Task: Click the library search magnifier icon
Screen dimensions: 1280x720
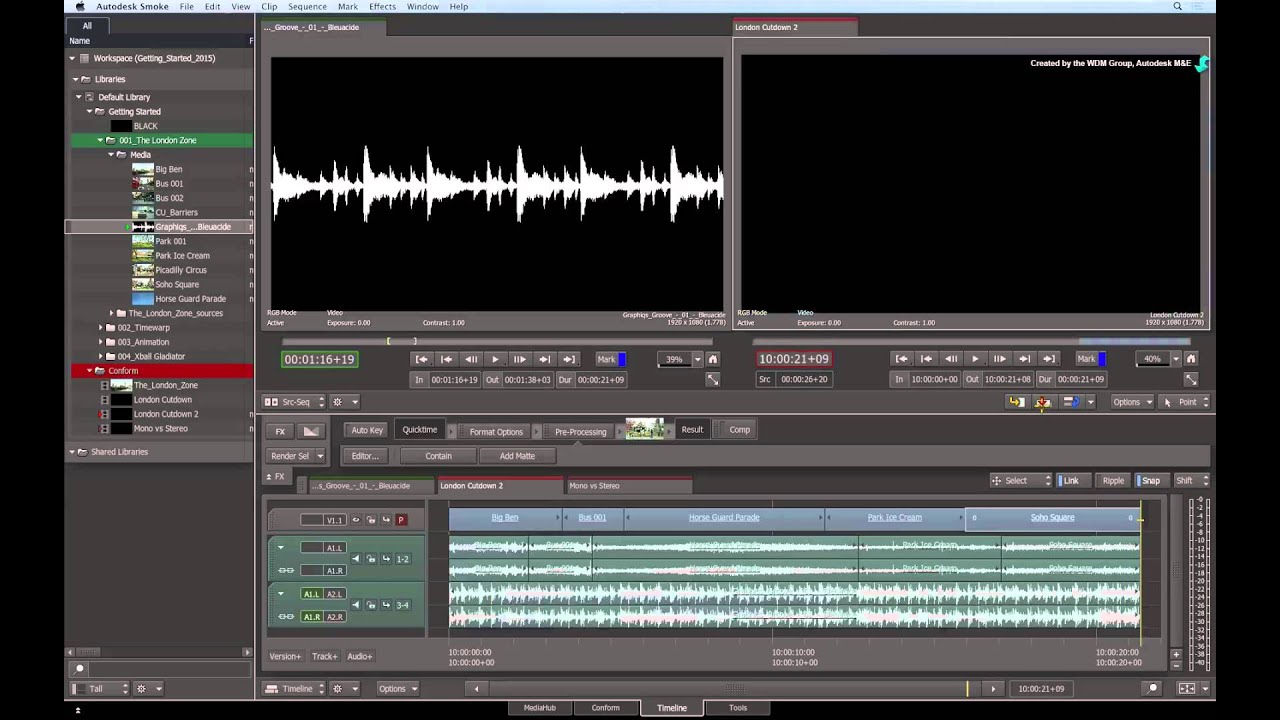Action: [x=80, y=669]
